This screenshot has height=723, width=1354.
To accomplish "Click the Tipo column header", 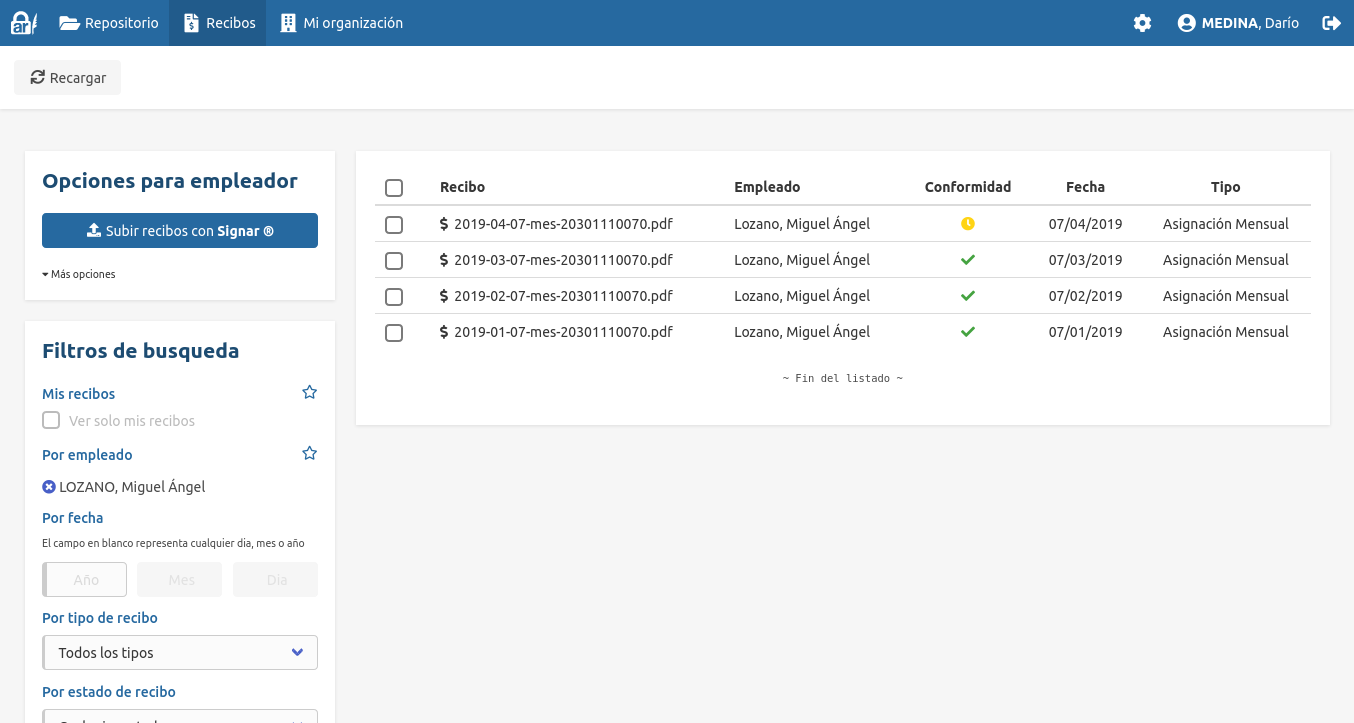I will click(x=1226, y=187).
